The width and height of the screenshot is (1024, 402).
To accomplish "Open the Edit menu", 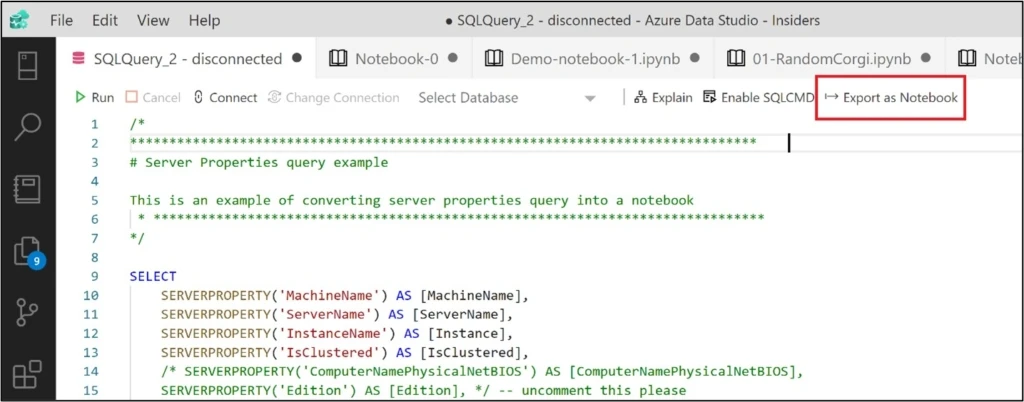I will [104, 20].
